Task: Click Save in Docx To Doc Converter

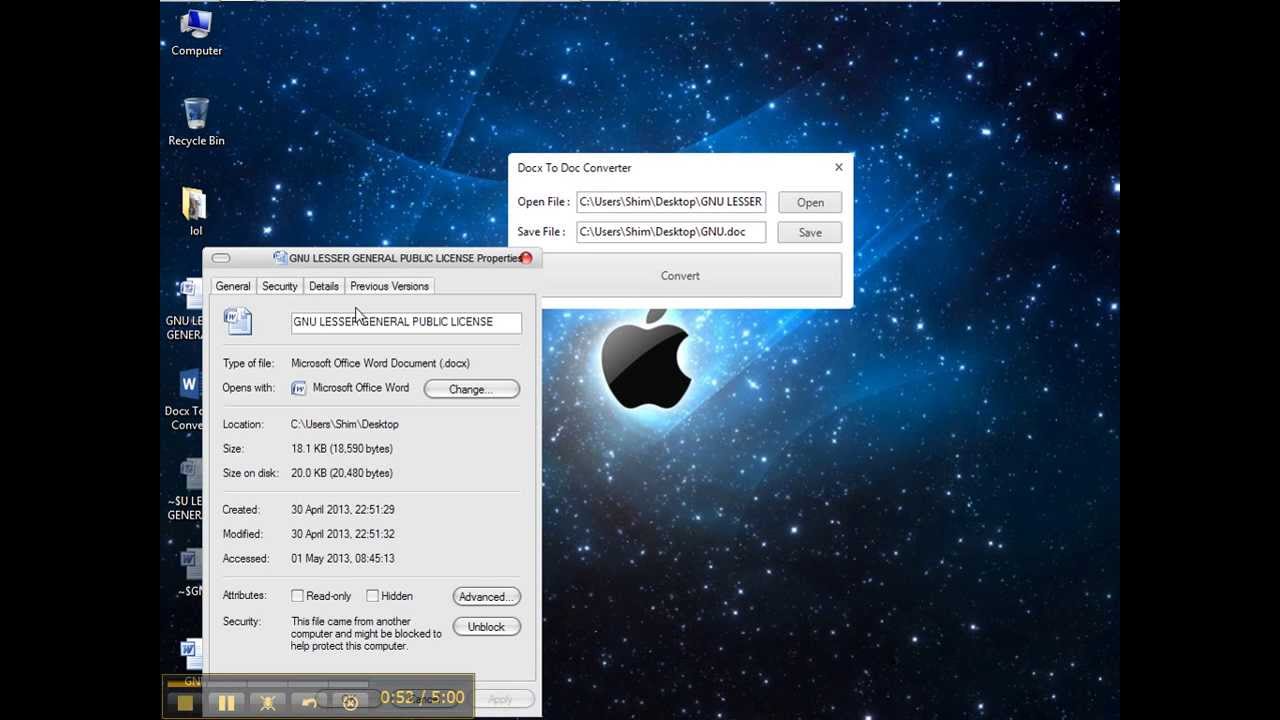Action: coord(810,233)
